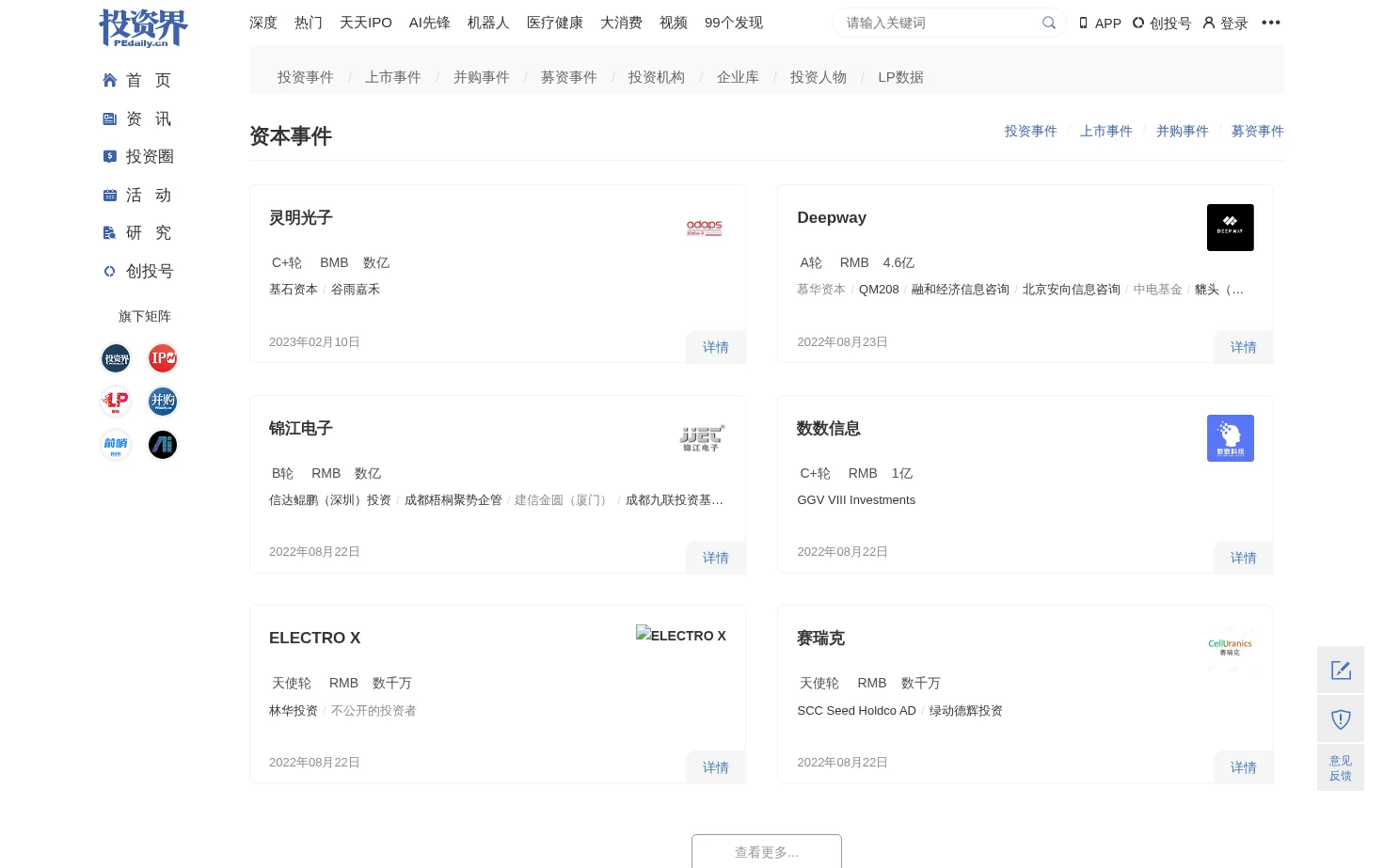Click the shield alert floating icon
Image resolution: width=1383 pixels, height=868 pixels.
click(x=1341, y=719)
